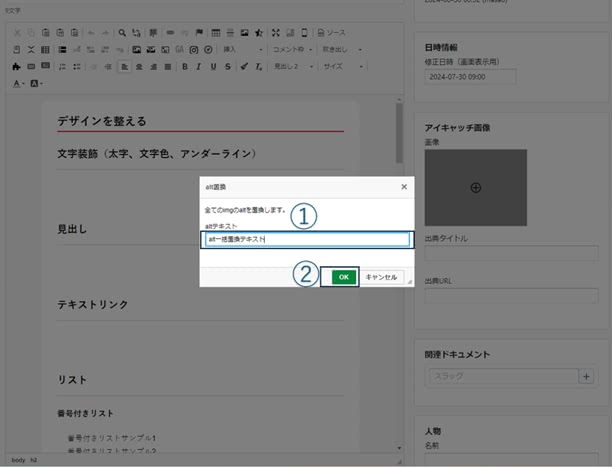Screen dimensions: 612x467
Task: Toggle Underline formatting
Action: point(213,67)
